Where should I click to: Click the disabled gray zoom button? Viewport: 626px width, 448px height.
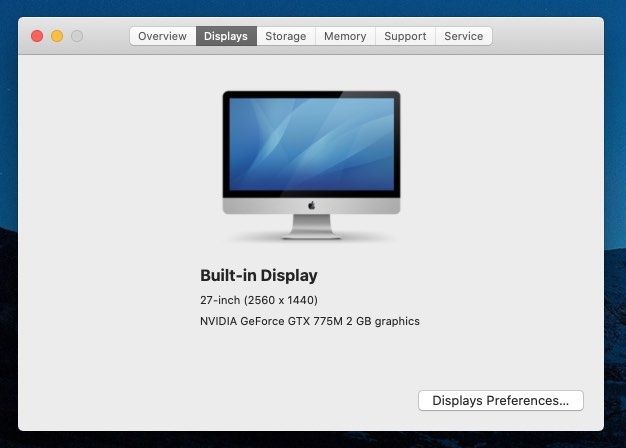77,36
